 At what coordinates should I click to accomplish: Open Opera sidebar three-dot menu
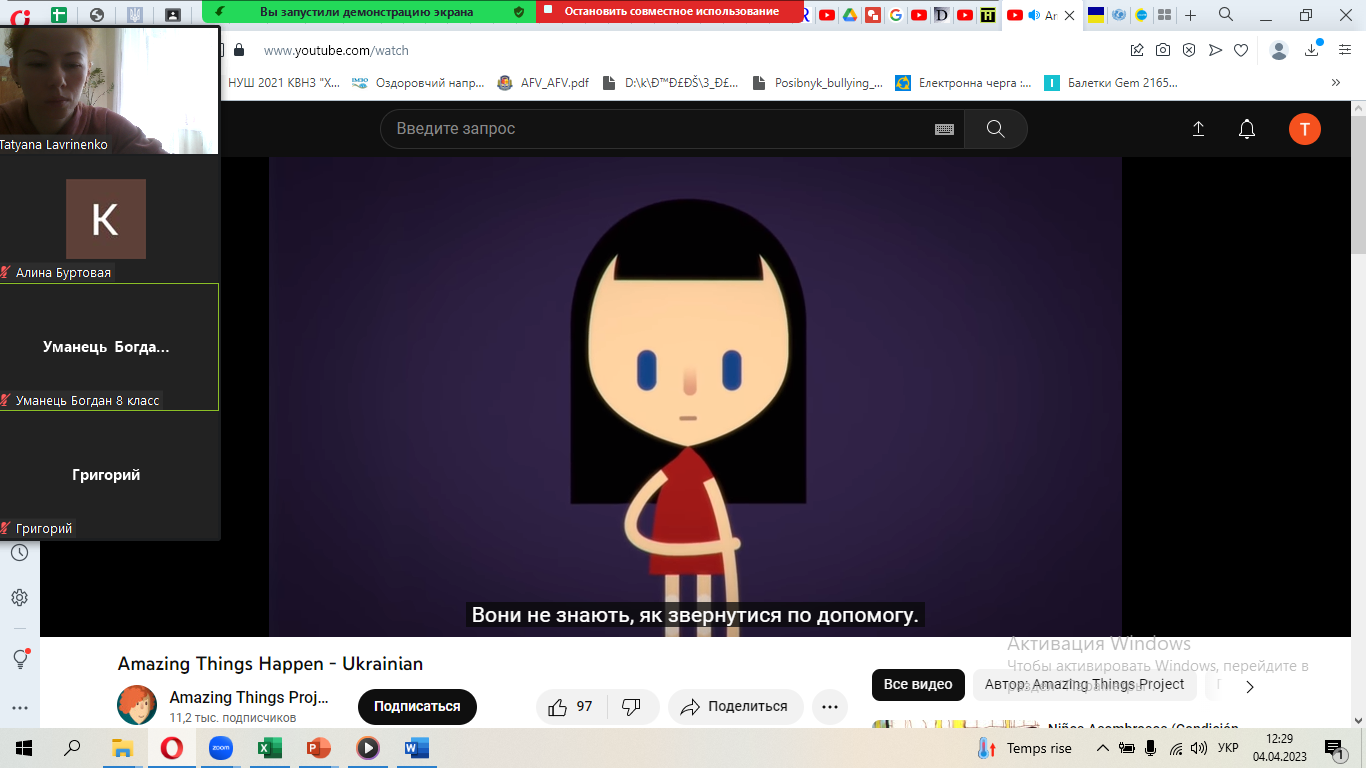(20, 707)
